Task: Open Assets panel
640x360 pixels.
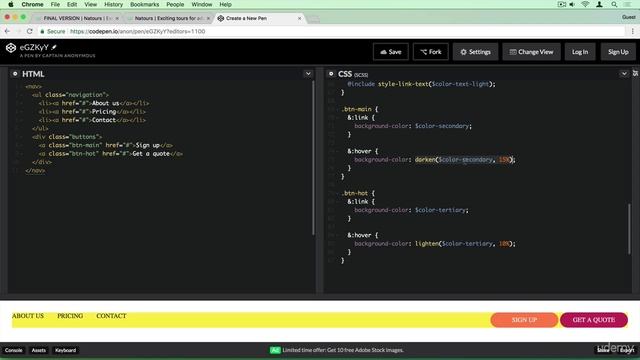Action: [39, 350]
